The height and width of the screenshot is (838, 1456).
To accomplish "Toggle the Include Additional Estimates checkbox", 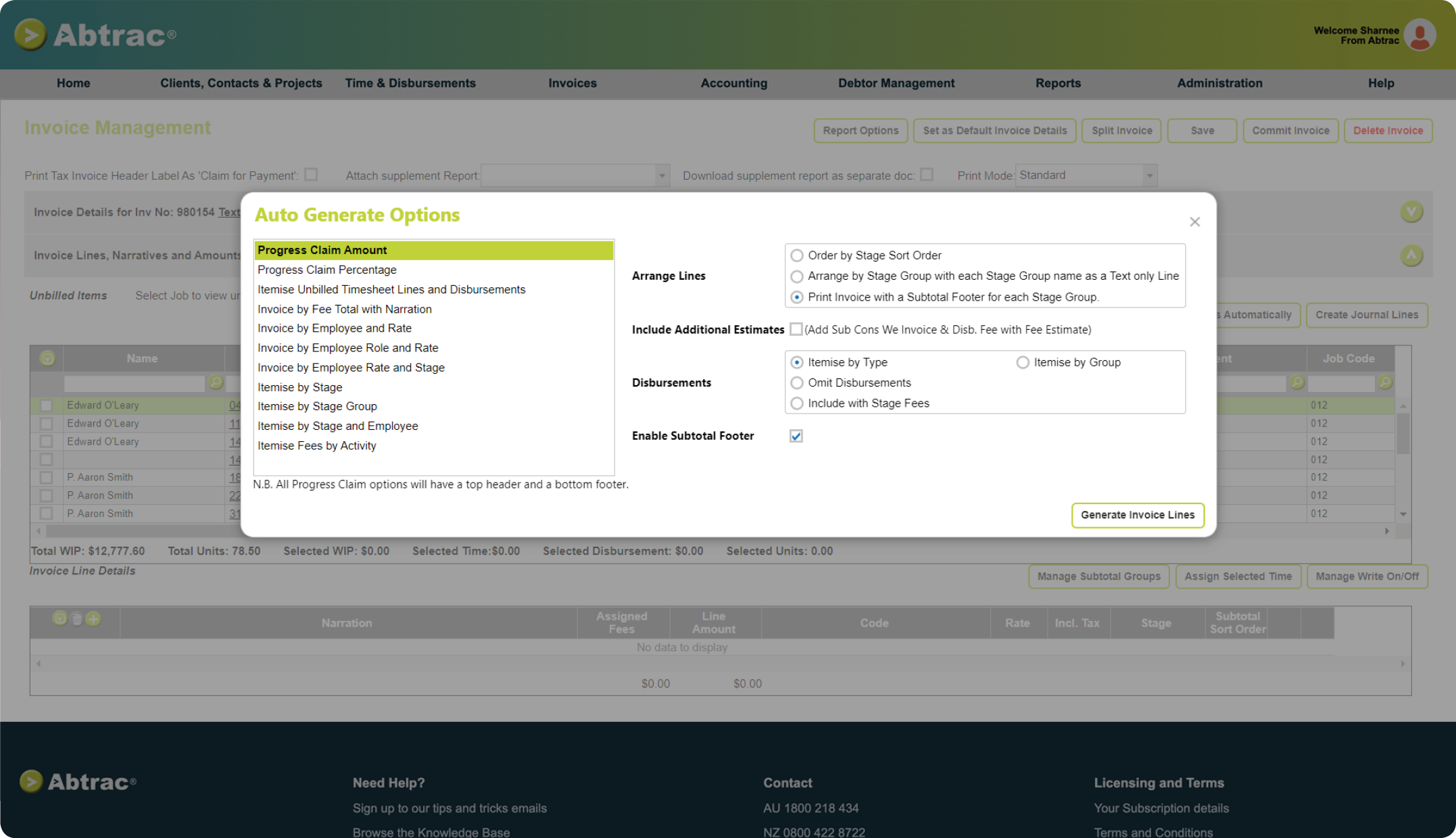I will coord(795,329).
